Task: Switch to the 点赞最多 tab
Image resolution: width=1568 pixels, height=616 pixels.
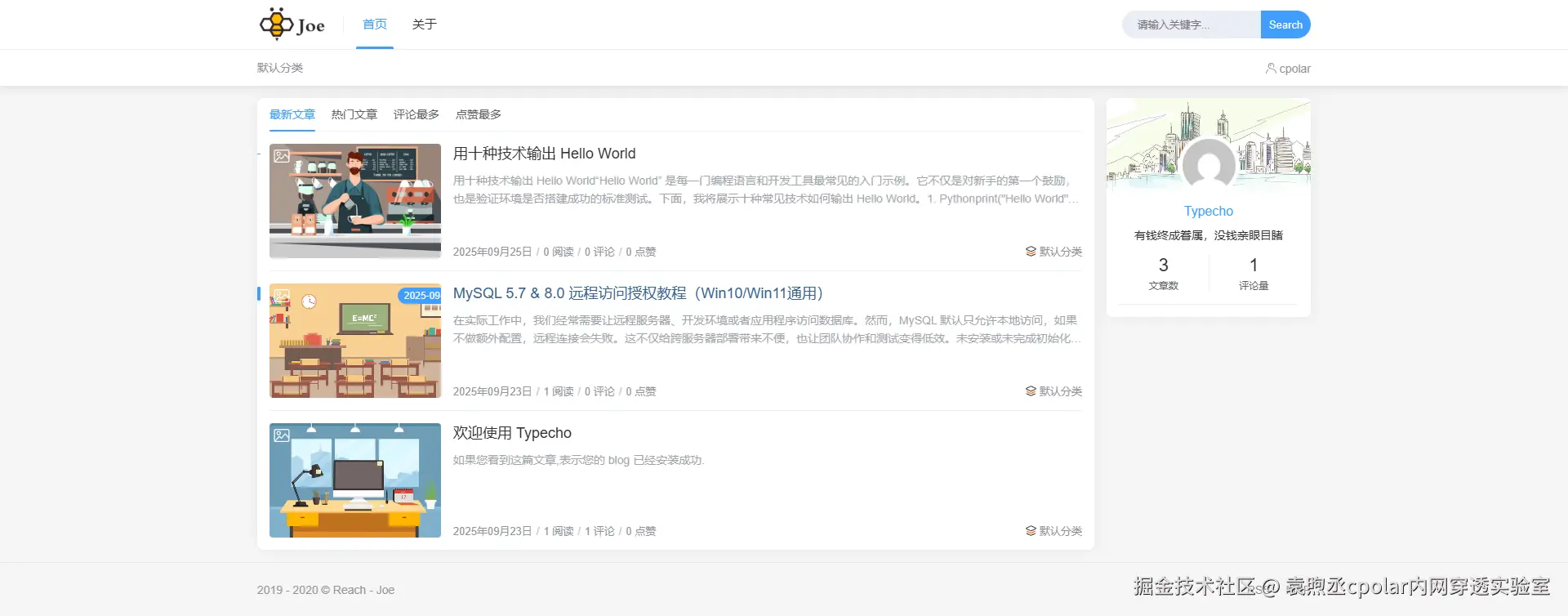Action: (x=479, y=114)
